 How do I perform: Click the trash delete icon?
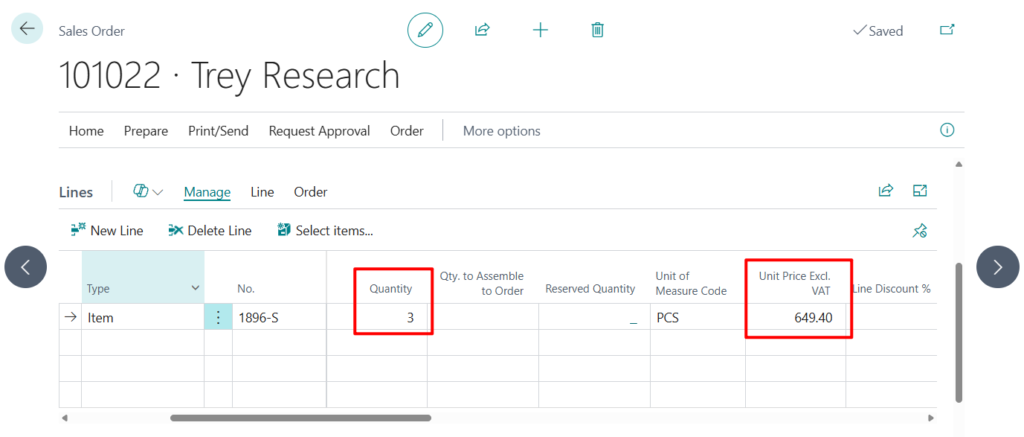click(598, 30)
